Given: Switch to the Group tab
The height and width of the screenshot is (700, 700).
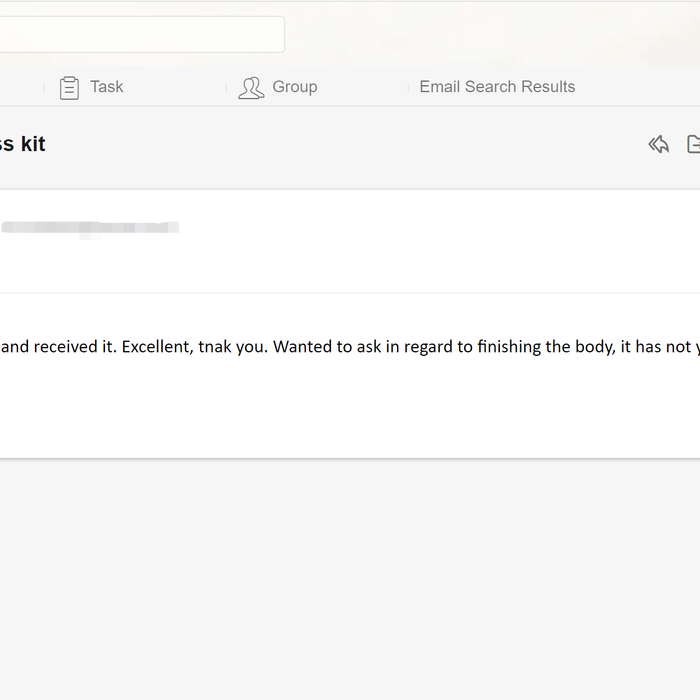Looking at the screenshot, I should tap(294, 87).
